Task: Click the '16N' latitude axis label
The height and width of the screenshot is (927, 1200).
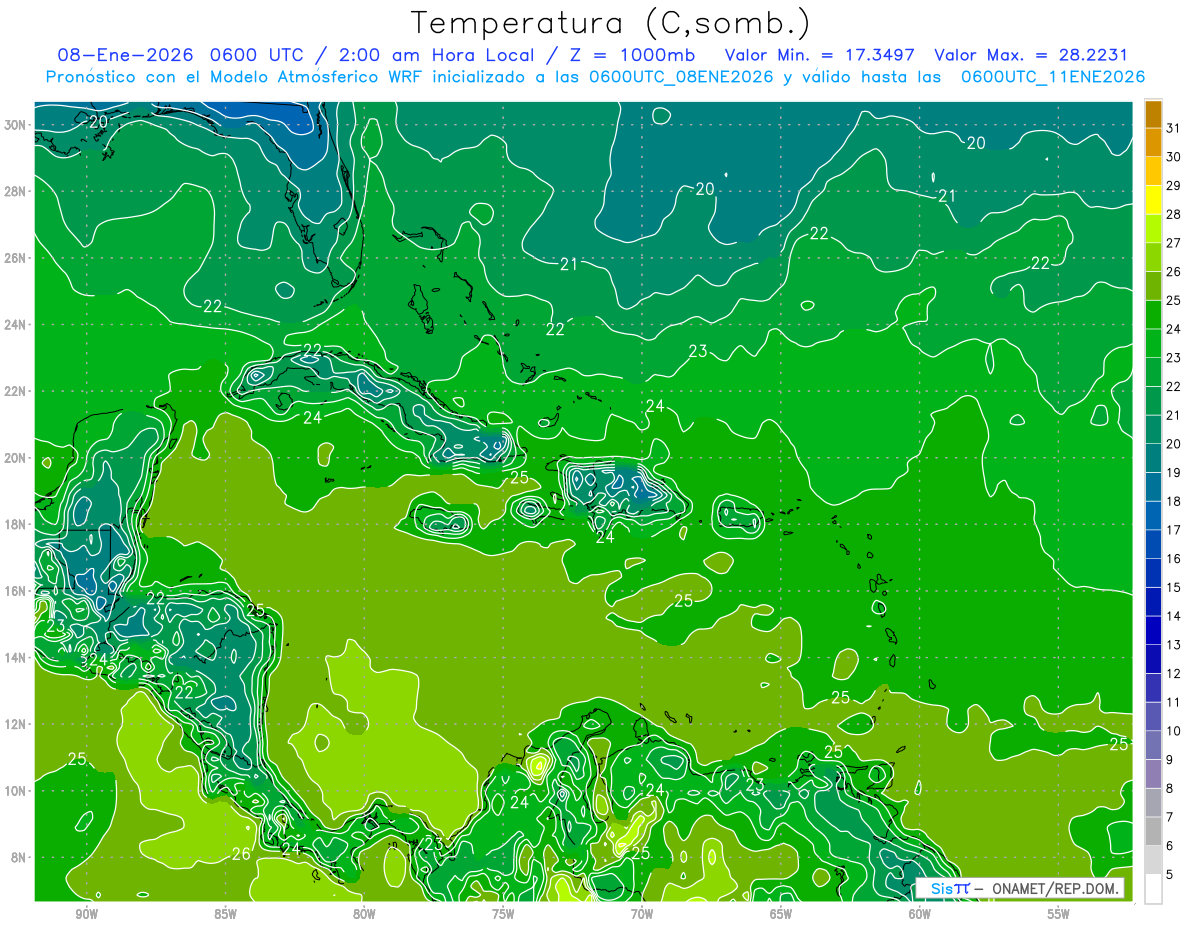Action: coord(14,591)
